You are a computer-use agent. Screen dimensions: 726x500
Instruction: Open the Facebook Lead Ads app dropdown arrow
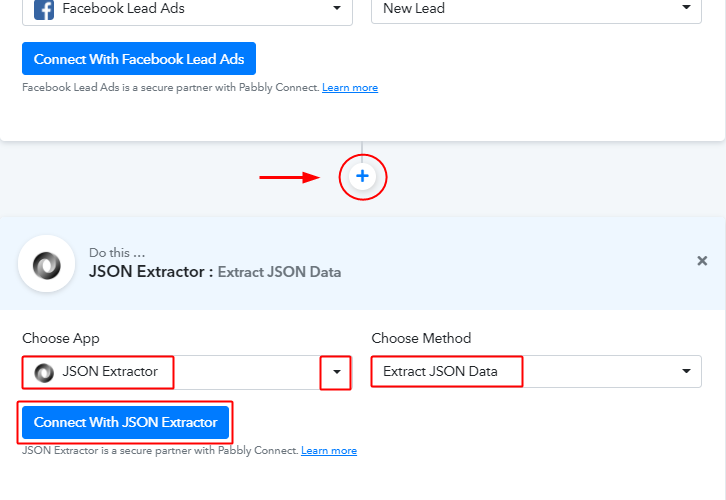pyautogui.click(x=337, y=8)
